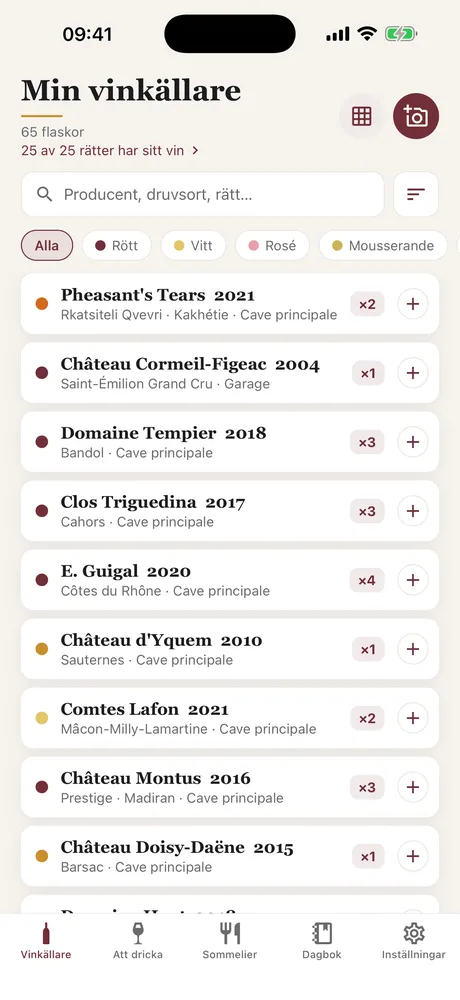Toggle the Rosé filter chip
This screenshot has width=460, height=1000.
click(272, 246)
